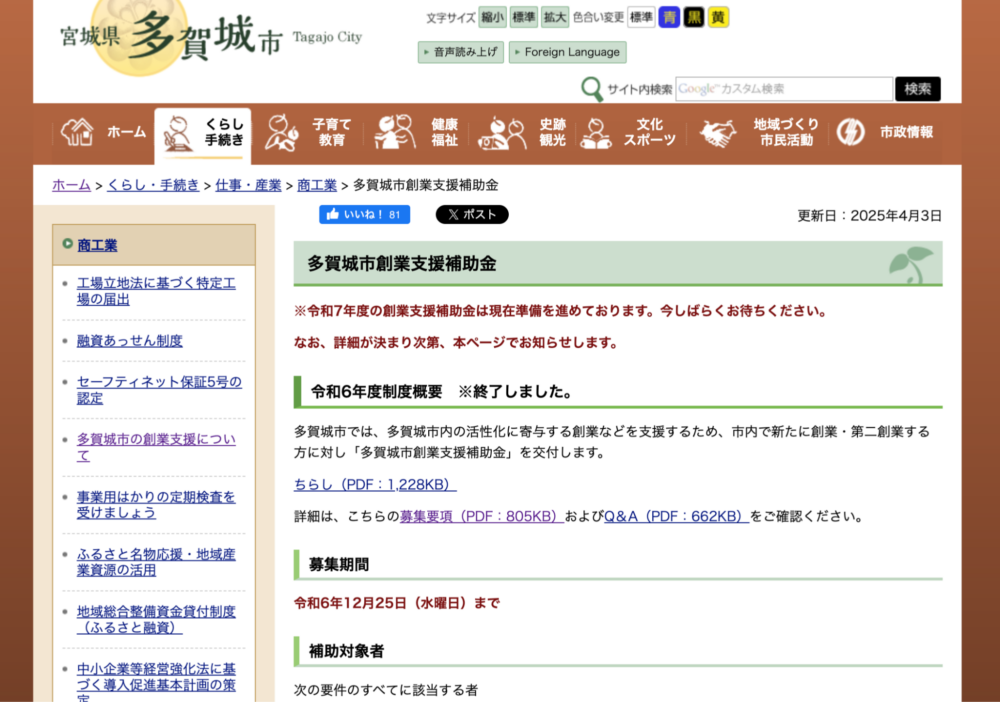The height and width of the screenshot is (702, 1000).
Task: Open the 募集要項 PDF link
Action: coord(482,516)
